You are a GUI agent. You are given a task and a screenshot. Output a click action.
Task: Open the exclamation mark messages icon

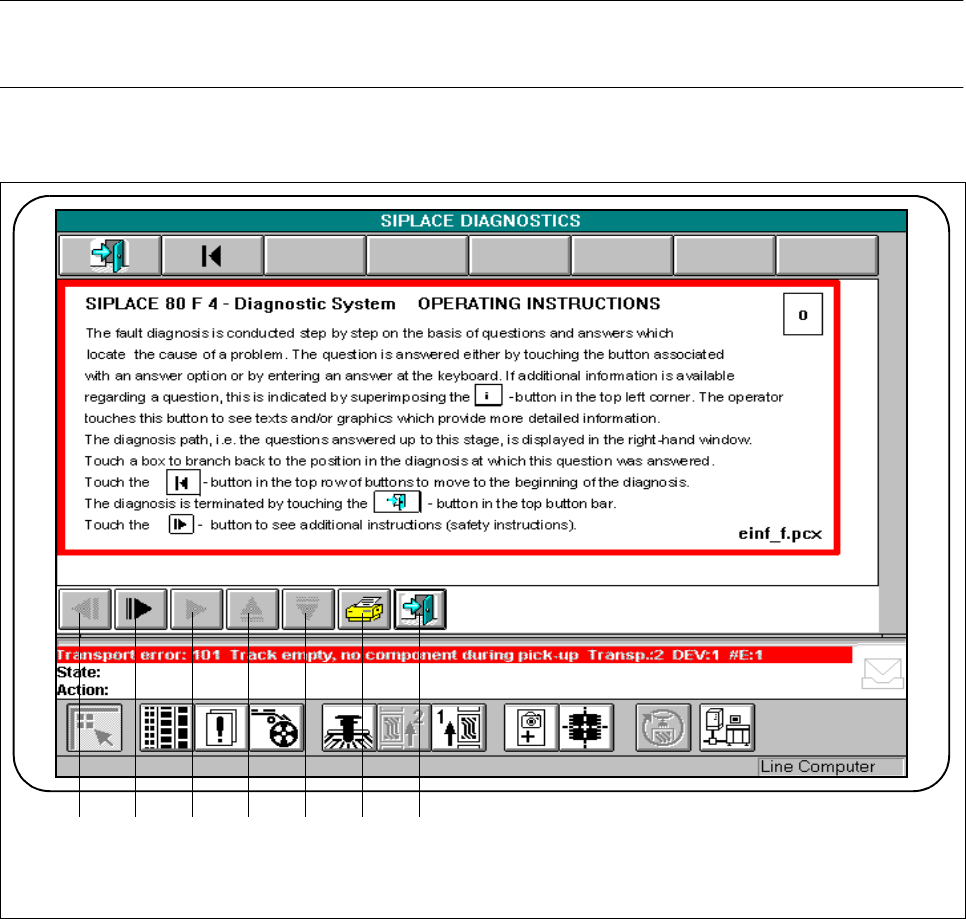tap(221, 728)
